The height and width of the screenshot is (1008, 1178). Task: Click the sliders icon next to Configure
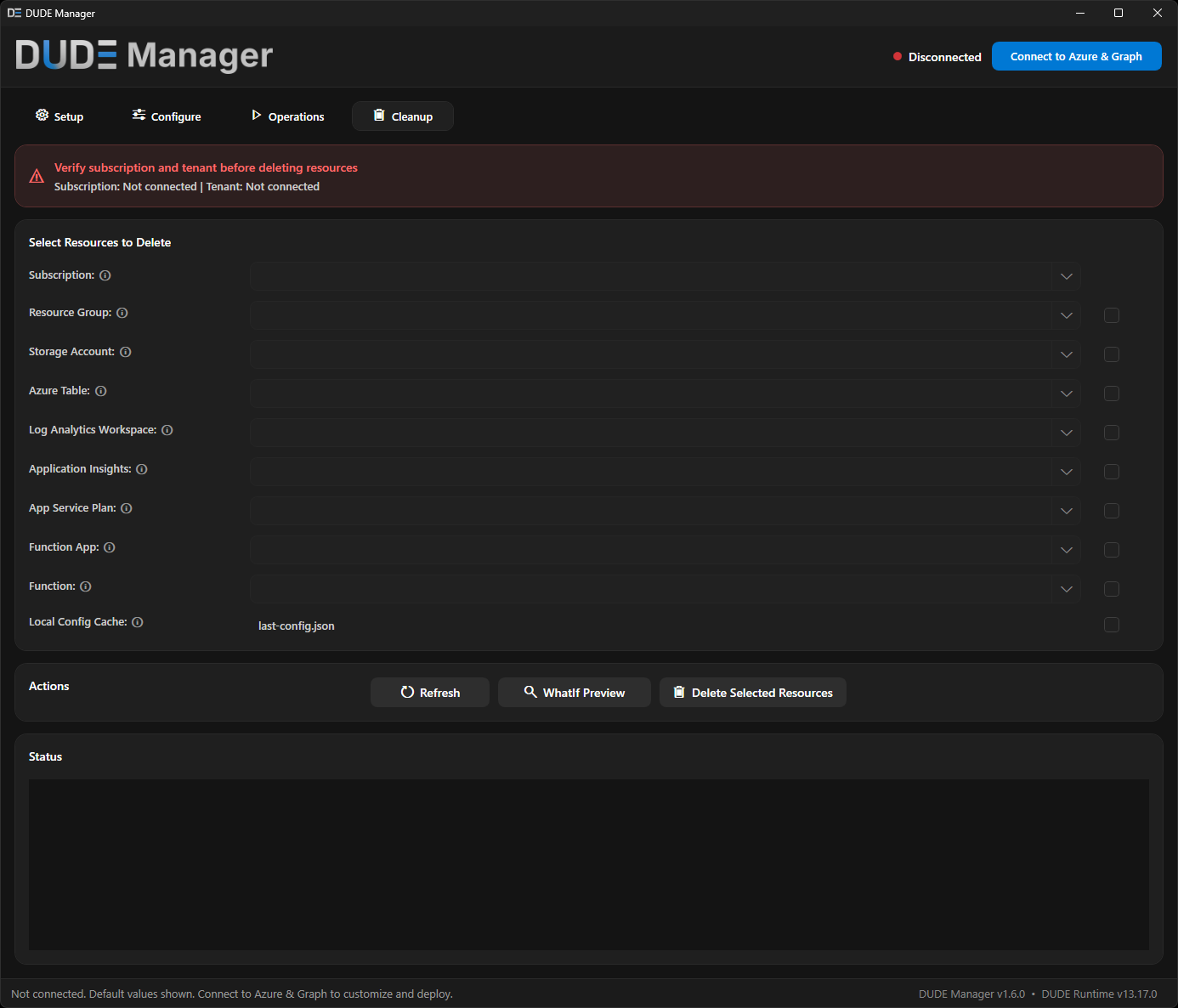(x=139, y=115)
